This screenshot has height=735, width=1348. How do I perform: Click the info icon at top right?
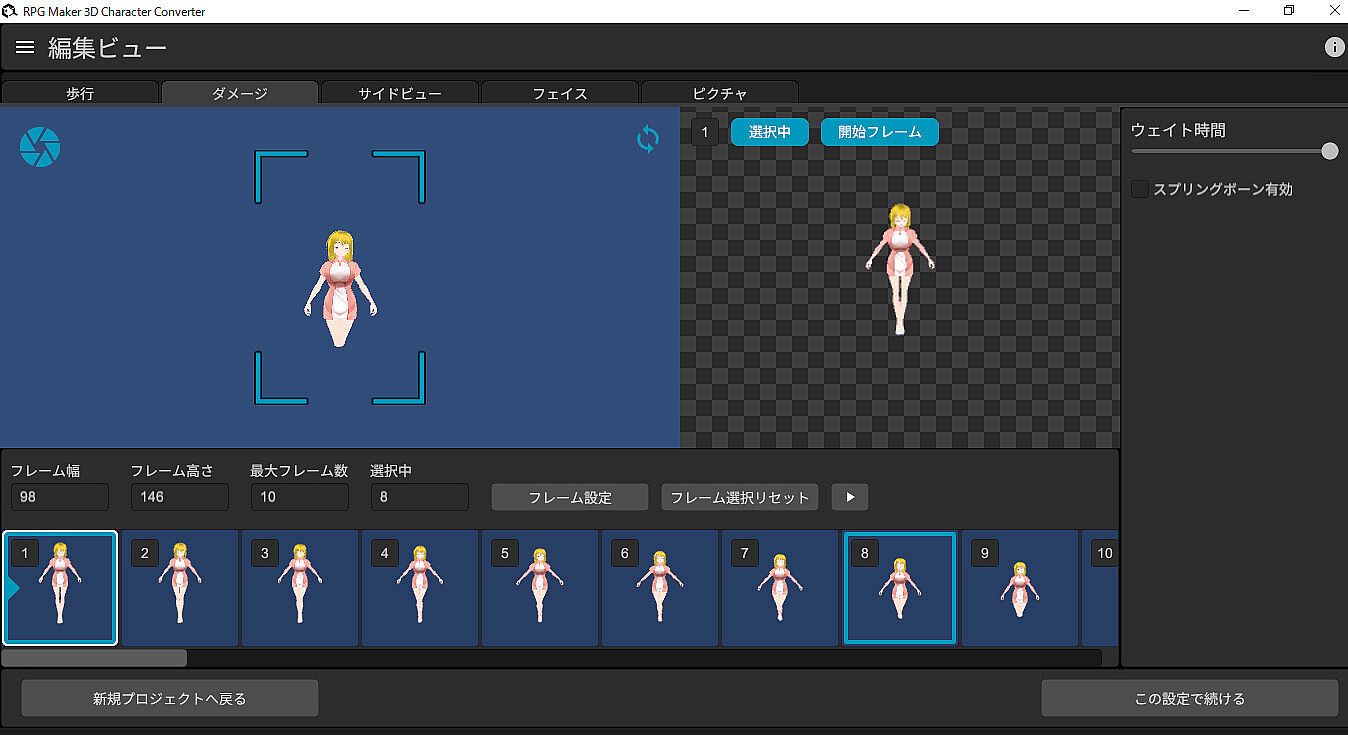tap(1334, 47)
